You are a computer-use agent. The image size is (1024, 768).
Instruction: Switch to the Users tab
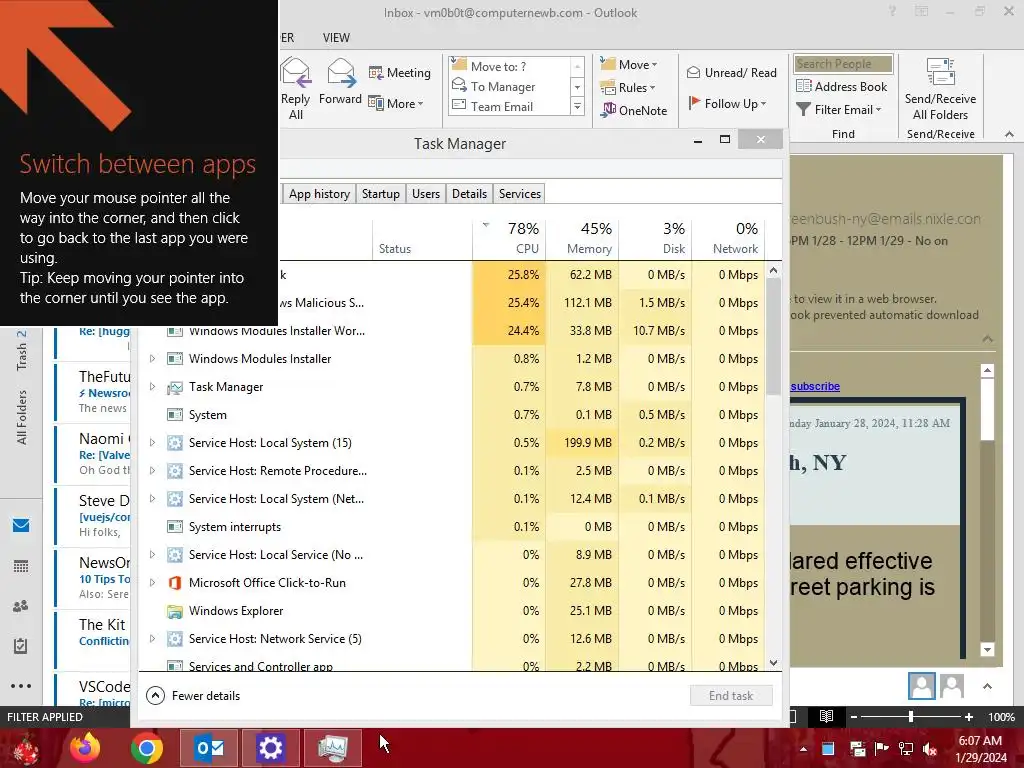pyautogui.click(x=426, y=194)
